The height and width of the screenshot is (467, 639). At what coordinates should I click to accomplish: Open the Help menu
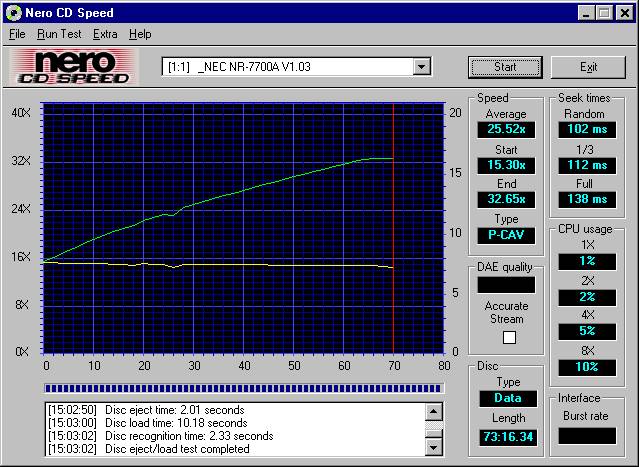click(140, 34)
